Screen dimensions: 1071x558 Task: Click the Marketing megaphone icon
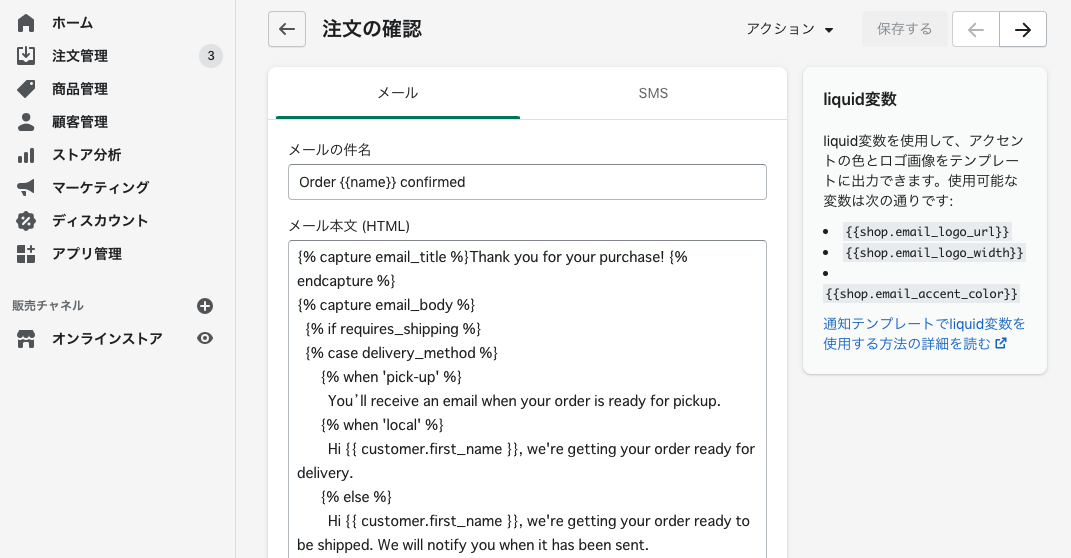tap(26, 187)
